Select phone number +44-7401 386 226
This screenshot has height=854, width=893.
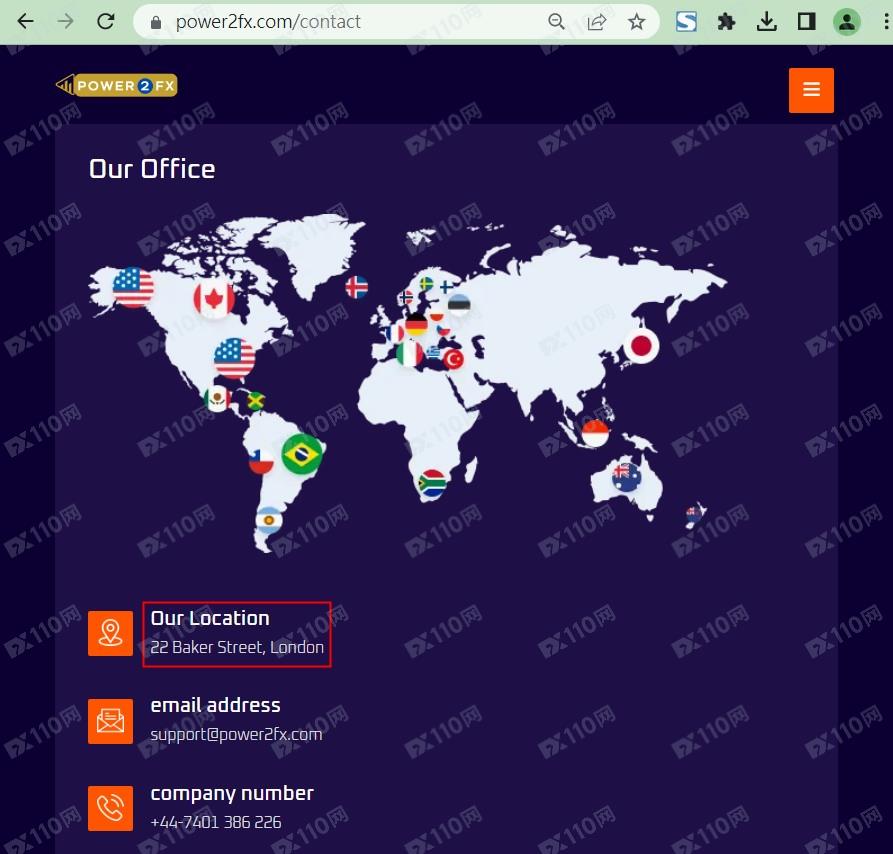click(216, 822)
